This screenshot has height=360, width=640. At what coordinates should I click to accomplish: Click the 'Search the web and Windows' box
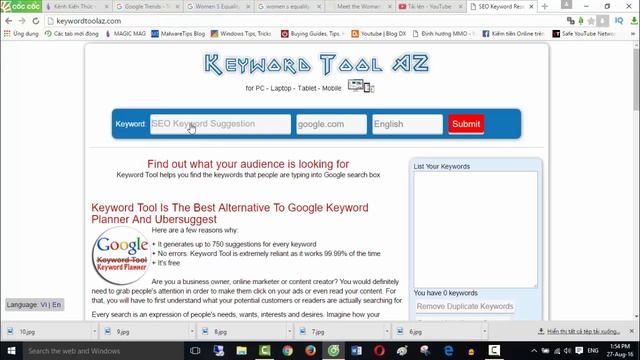(x=103, y=351)
